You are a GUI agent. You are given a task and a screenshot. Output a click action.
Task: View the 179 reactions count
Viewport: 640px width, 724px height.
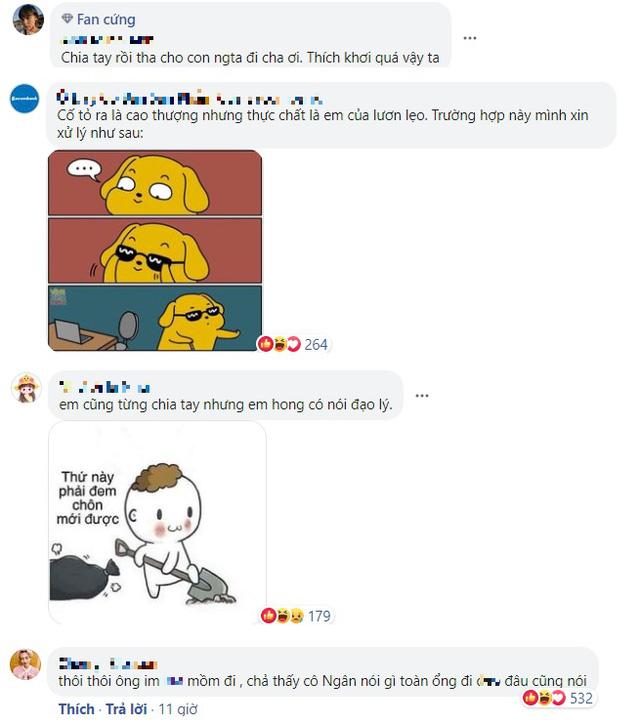(x=318, y=616)
